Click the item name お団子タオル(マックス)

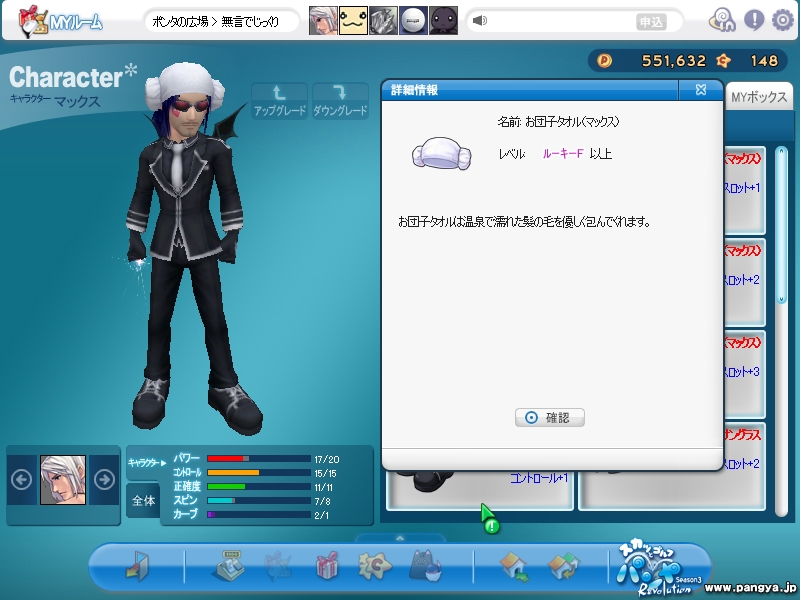572,121
